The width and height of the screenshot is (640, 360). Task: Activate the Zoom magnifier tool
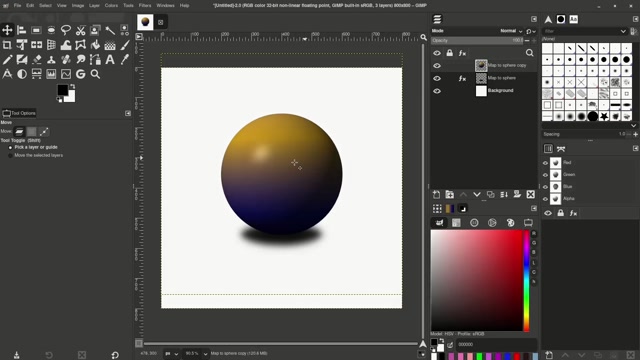pyautogui.click(x=95, y=74)
